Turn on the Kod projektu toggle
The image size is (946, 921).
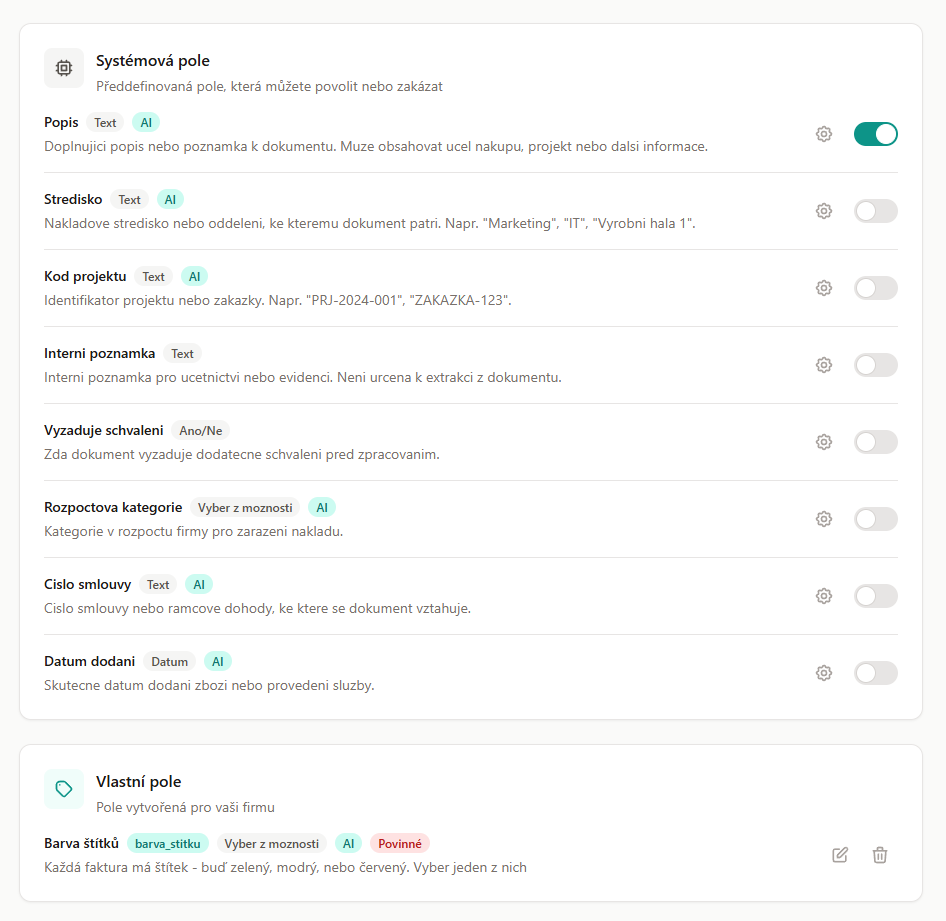click(x=875, y=288)
